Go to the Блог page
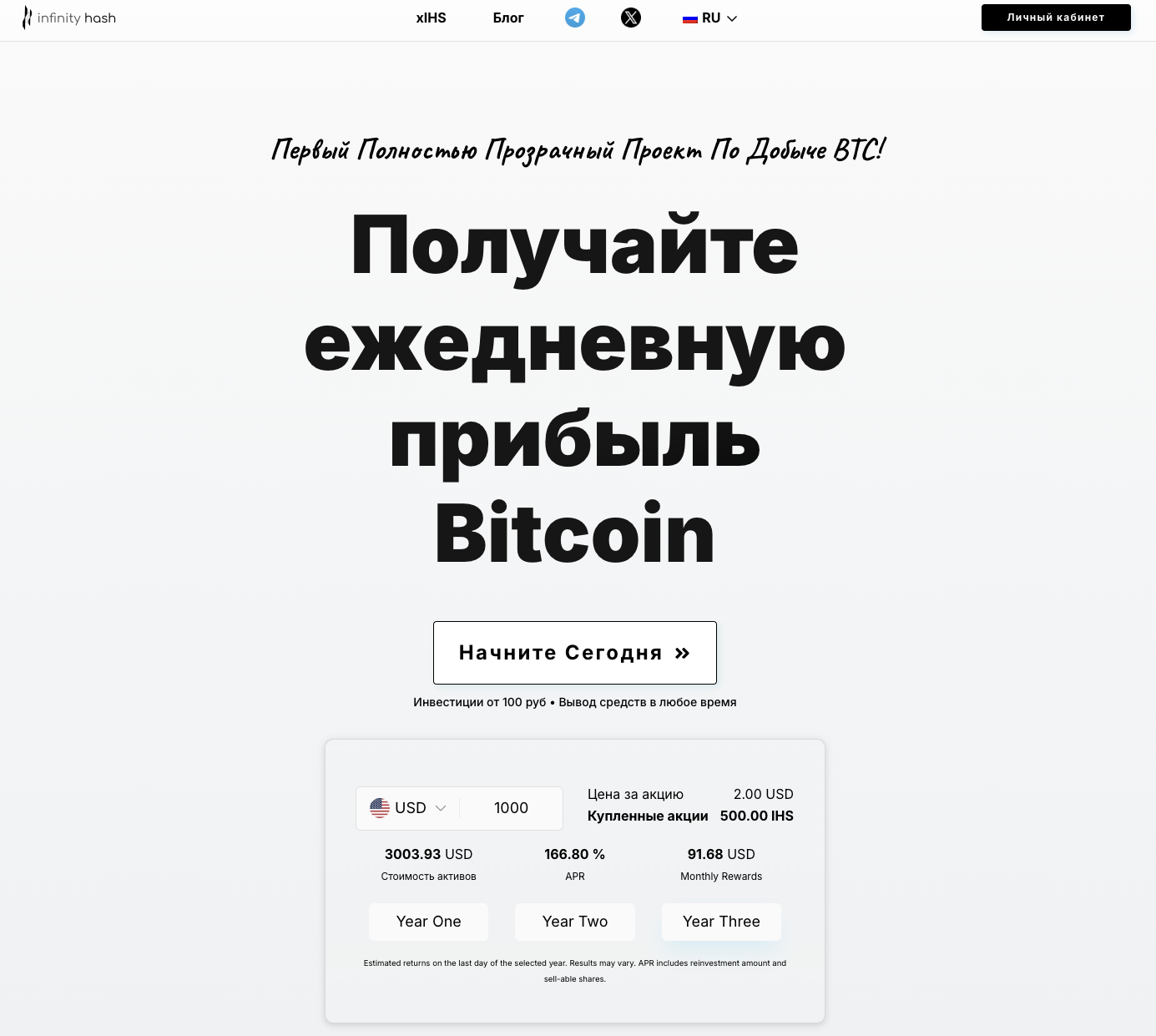 [508, 18]
